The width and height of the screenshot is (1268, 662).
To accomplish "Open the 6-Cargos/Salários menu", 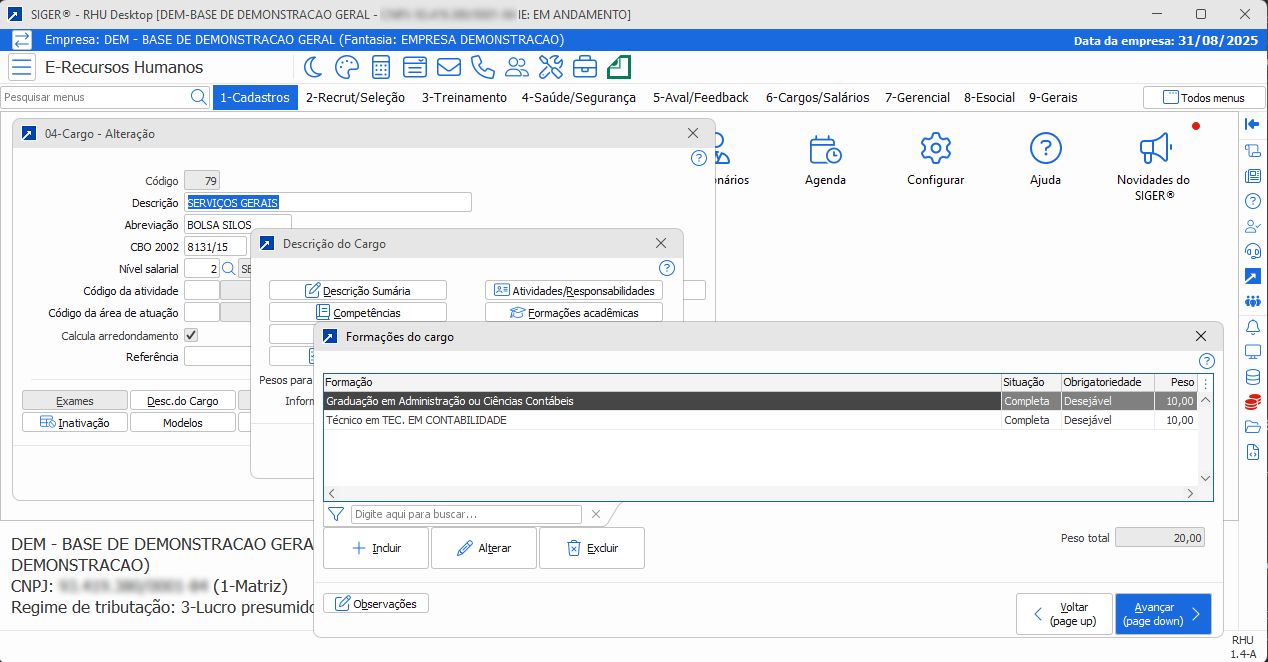I will point(817,98).
